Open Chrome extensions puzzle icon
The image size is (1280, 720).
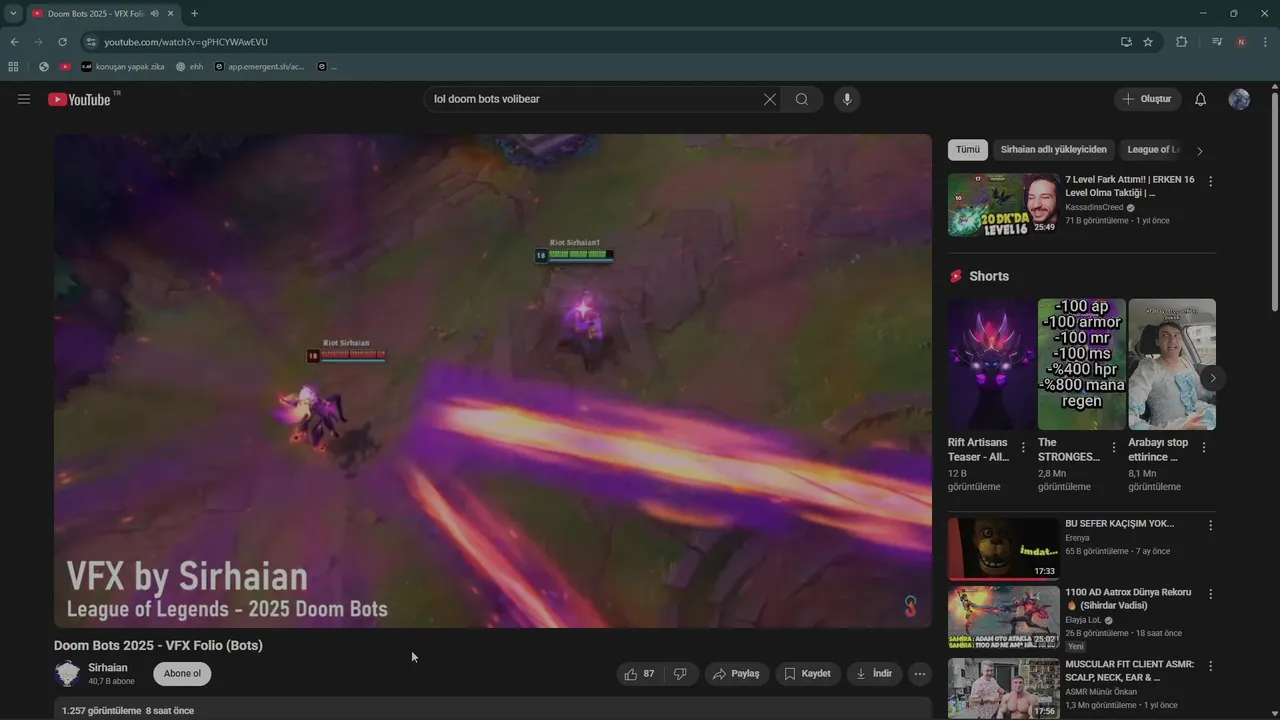(x=1182, y=42)
